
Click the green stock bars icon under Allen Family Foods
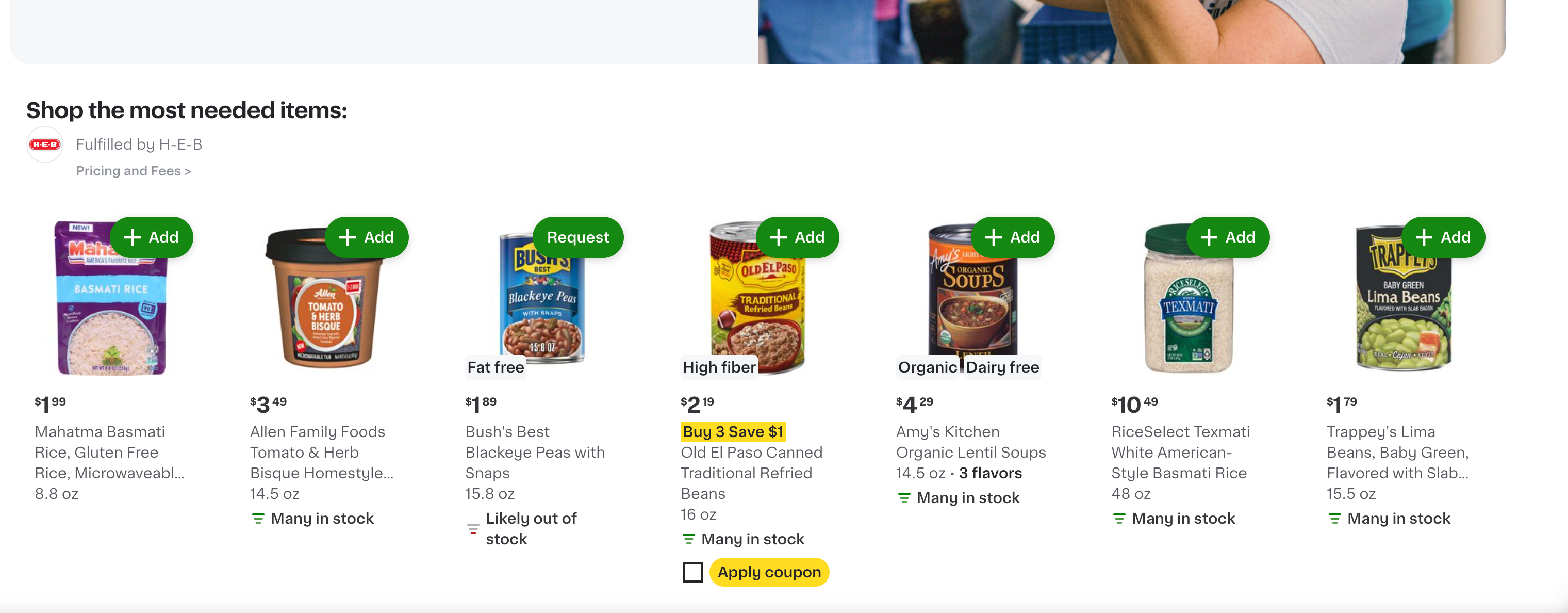(258, 518)
